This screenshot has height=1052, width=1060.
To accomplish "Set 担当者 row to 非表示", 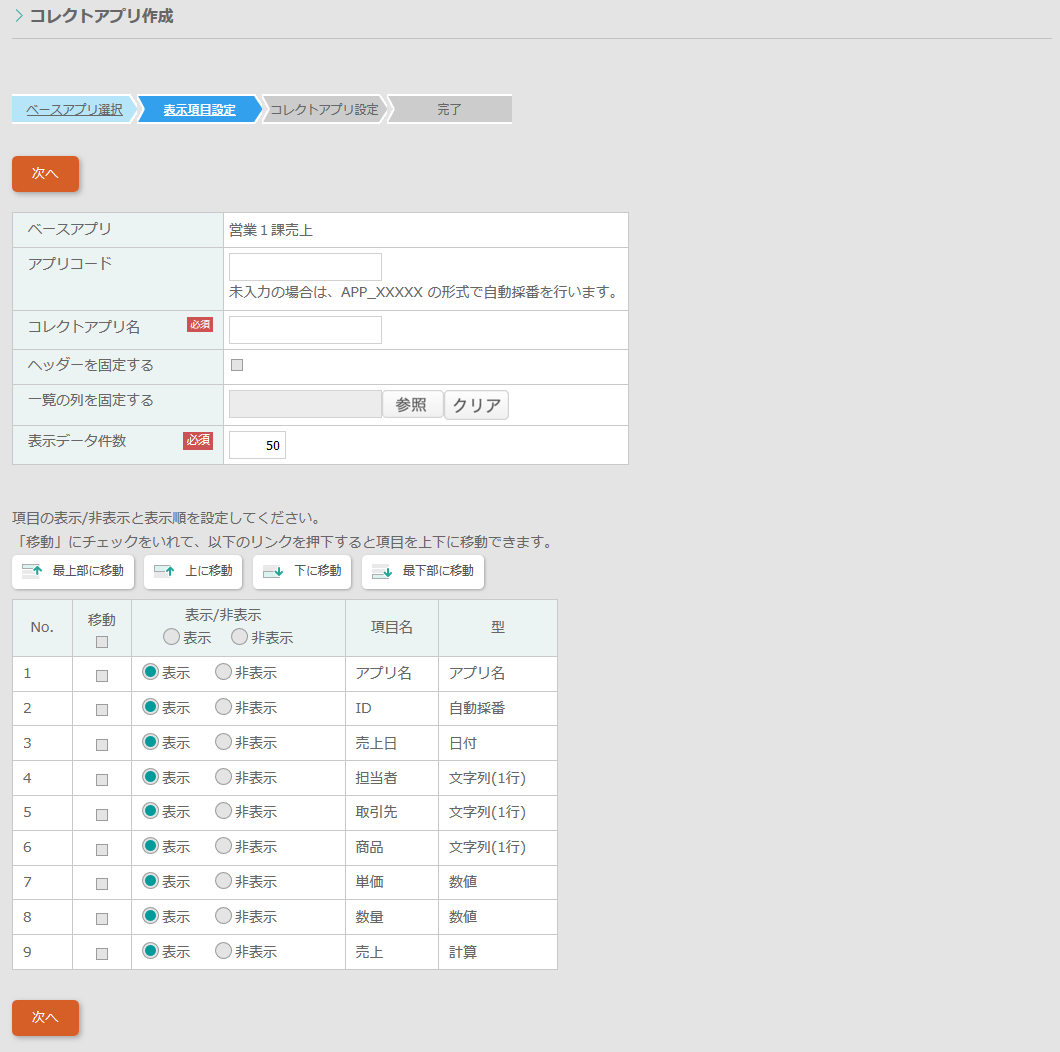I will click(x=223, y=777).
